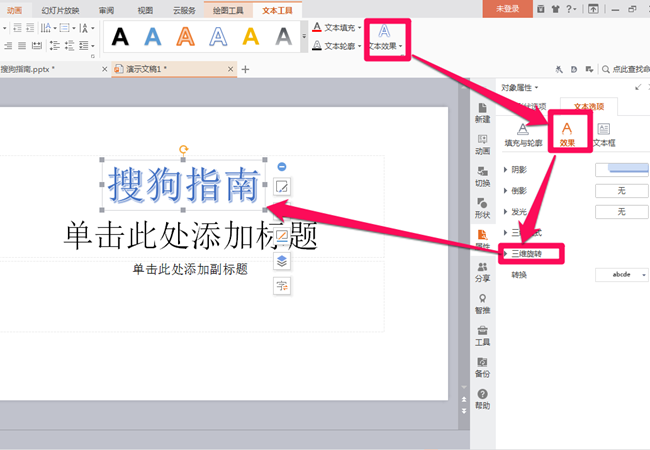
Task: Click the 未登录 login button
Action: click(507, 9)
